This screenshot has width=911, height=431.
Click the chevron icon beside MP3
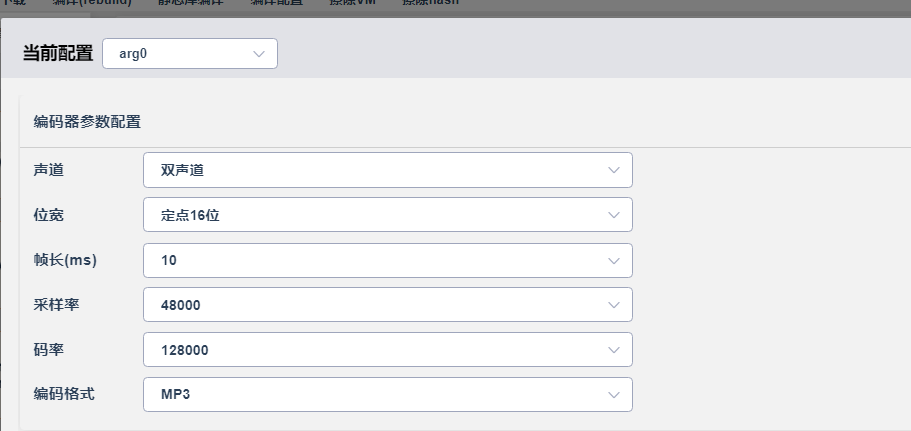pos(614,395)
